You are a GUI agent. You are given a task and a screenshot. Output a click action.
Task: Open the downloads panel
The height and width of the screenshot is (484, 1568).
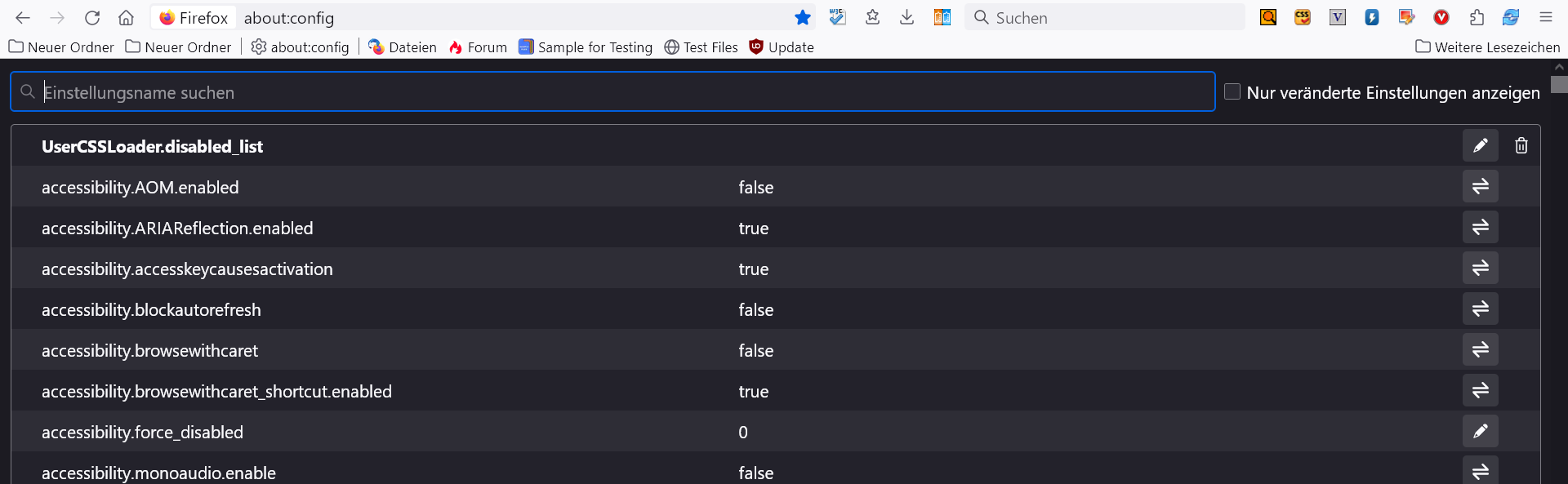(906, 18)
